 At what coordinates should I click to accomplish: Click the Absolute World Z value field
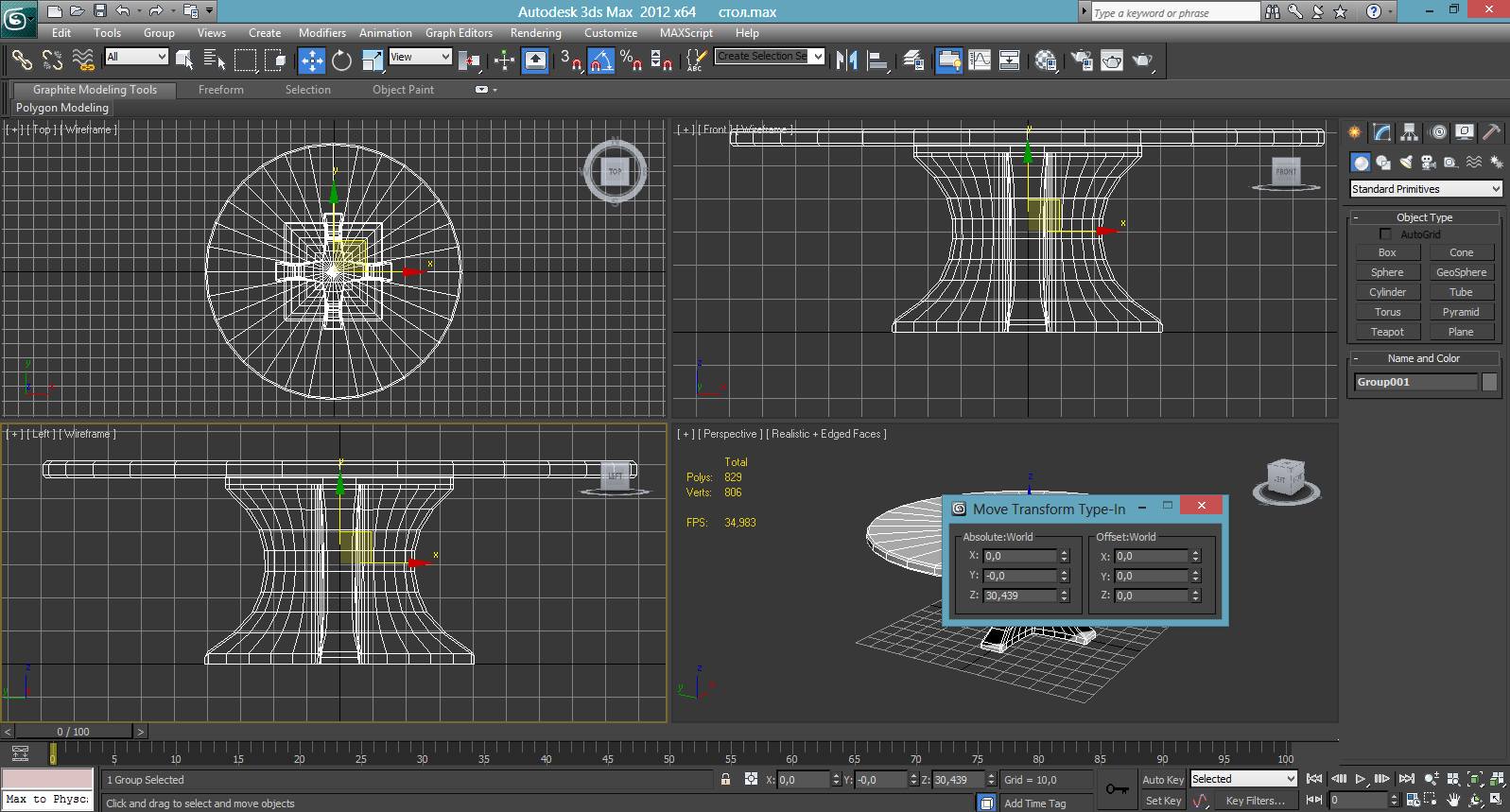pos(1019,596)
